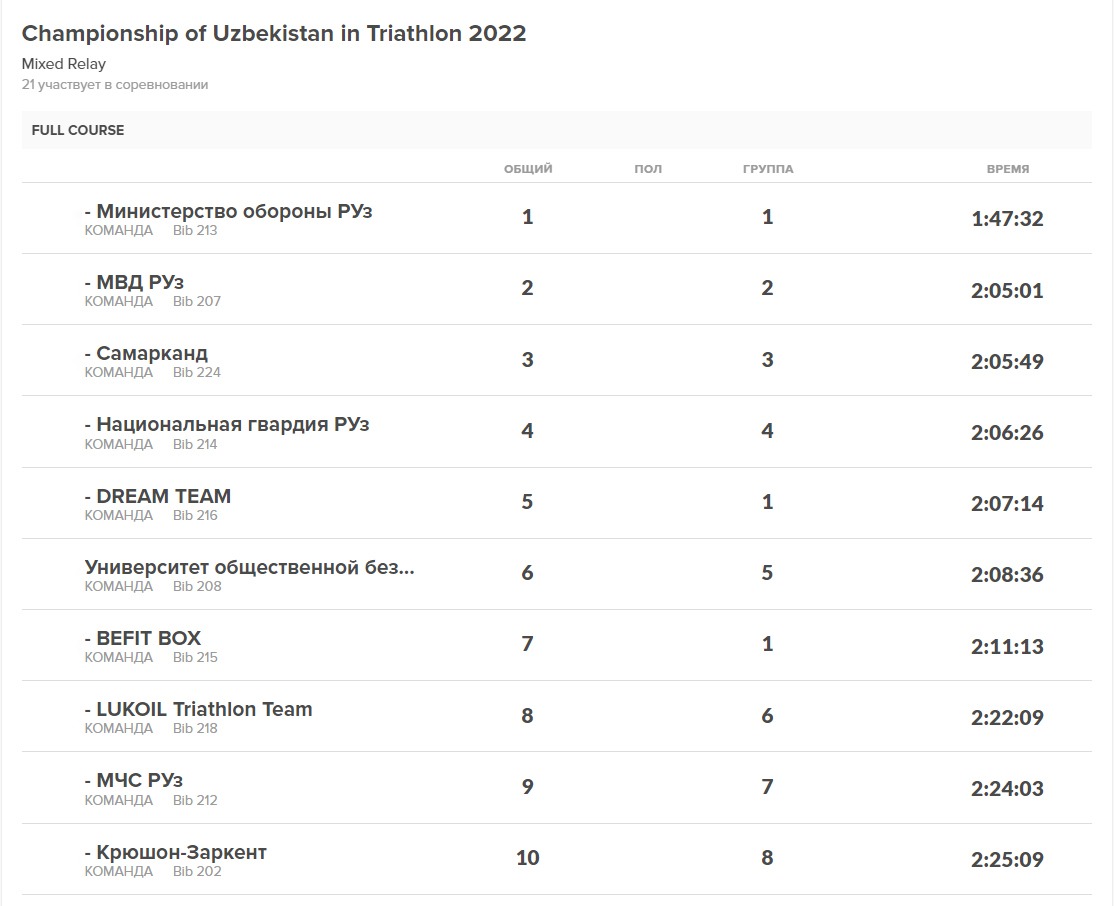Image resolution: width=1114 pixels, height=906 pixels.
Task: Click the ОБЩИЙ column header
Action: click(x=528, y=169)
